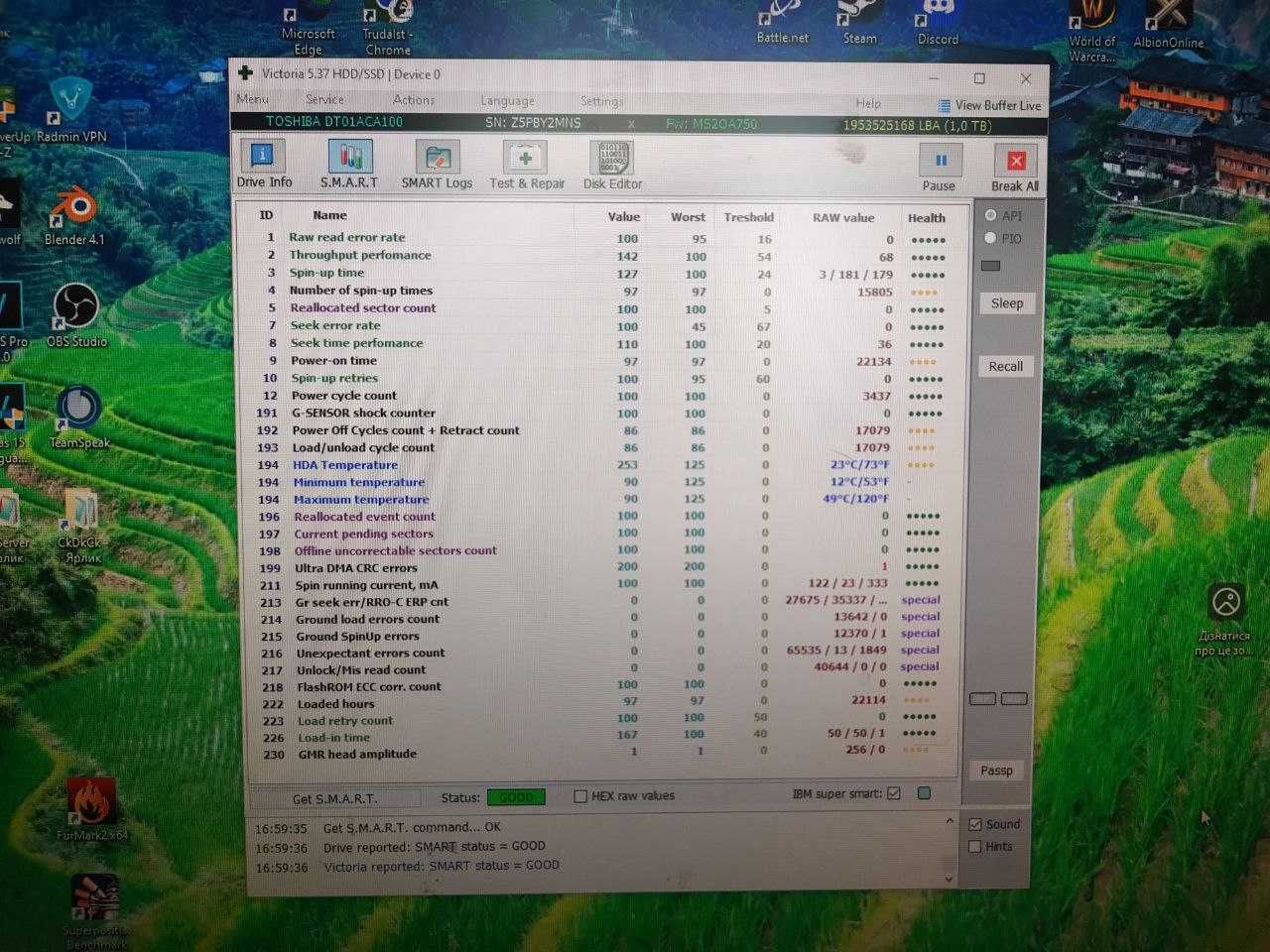
Task: Open Chrome profile desktop shortcut
Action: tap(388, 28)
